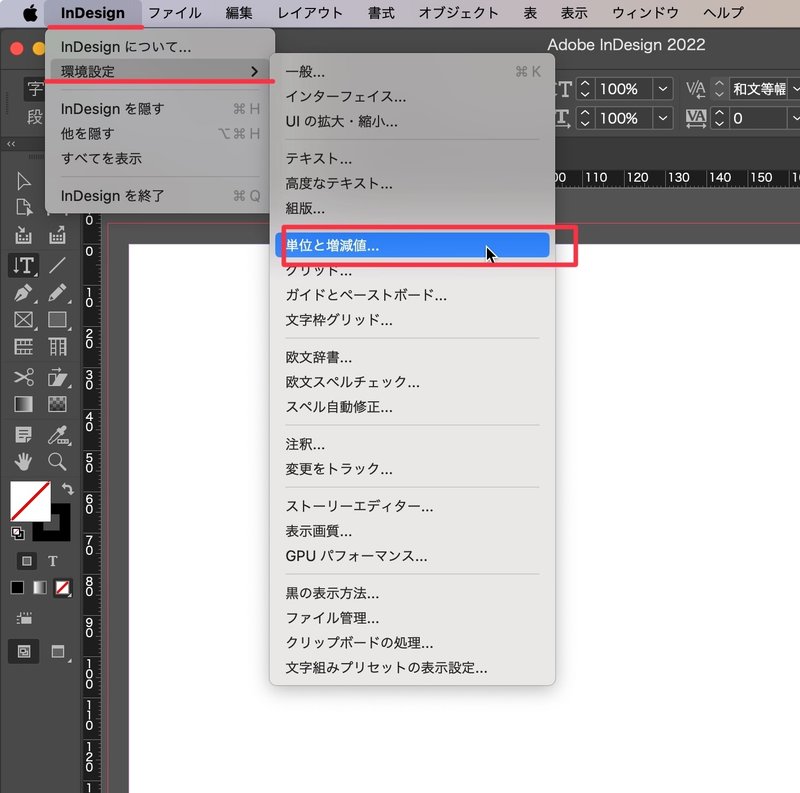
Task: Swap fill and stroke arrows
Action: point(67,489)
